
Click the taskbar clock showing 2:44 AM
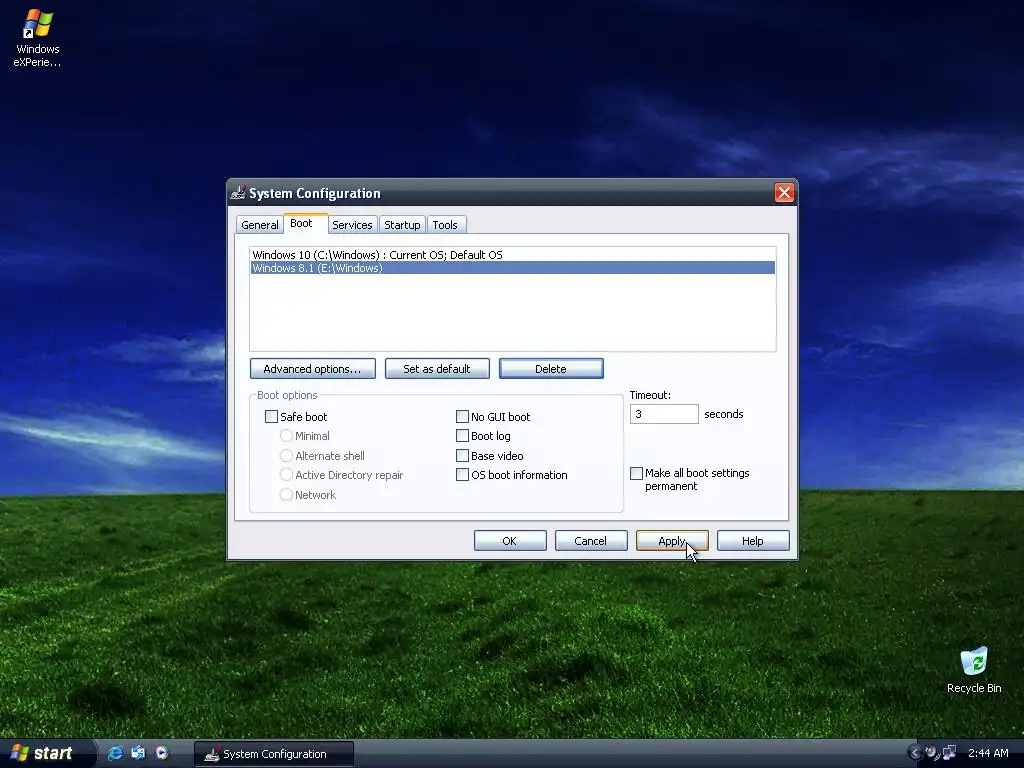pos(988,753)
